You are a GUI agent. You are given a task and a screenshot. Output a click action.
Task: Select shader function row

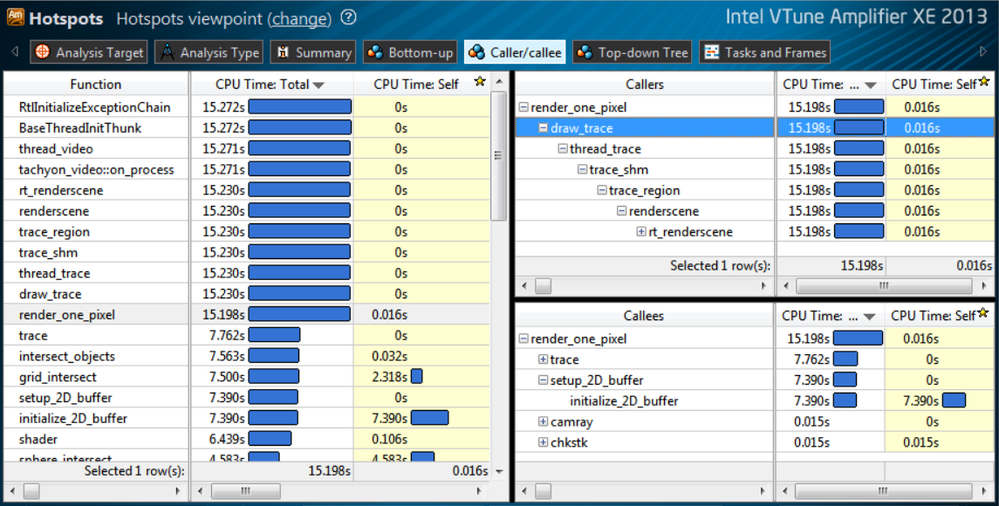(38, 439)
